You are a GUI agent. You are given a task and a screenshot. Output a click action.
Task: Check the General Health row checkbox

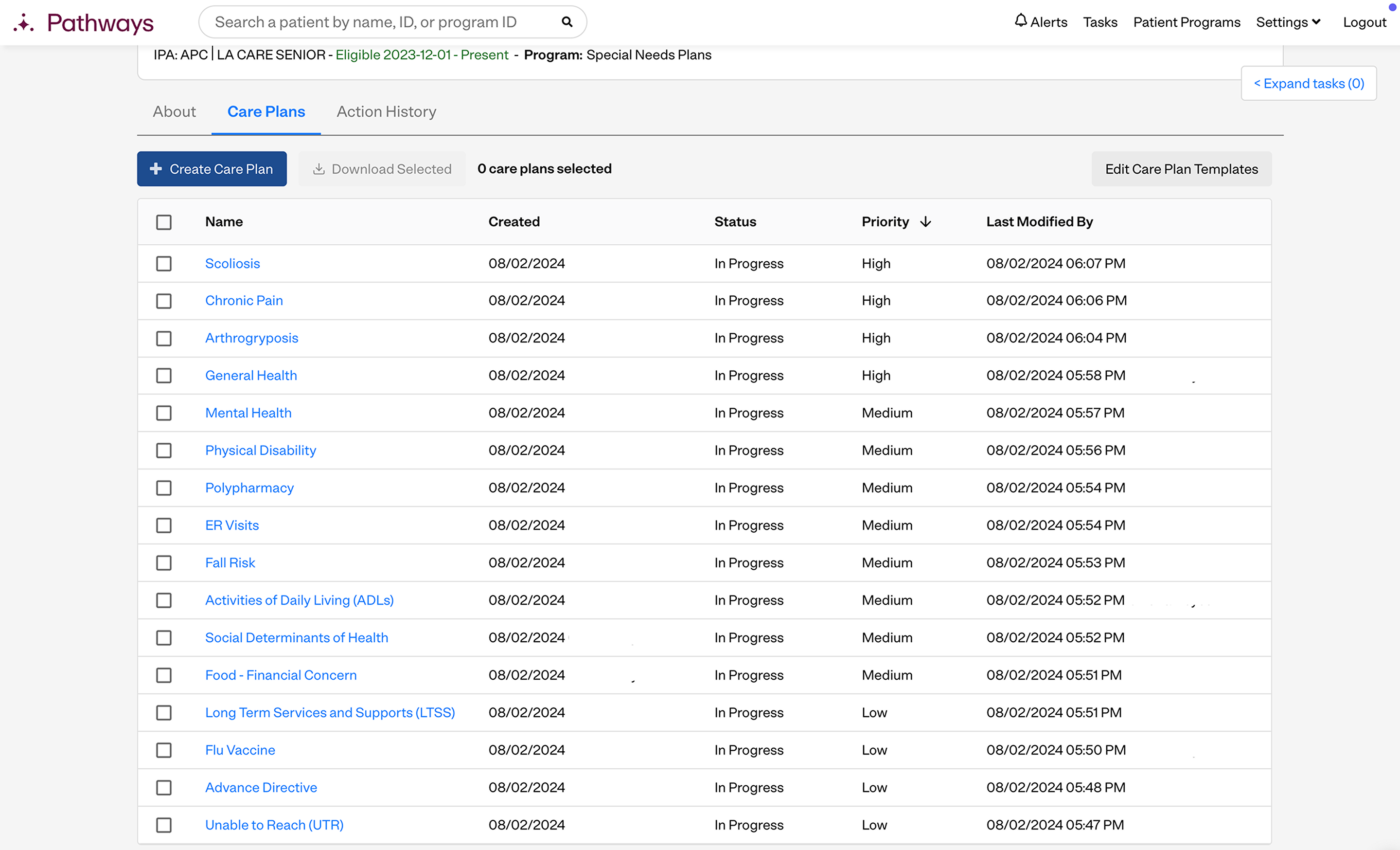point(164,375)
